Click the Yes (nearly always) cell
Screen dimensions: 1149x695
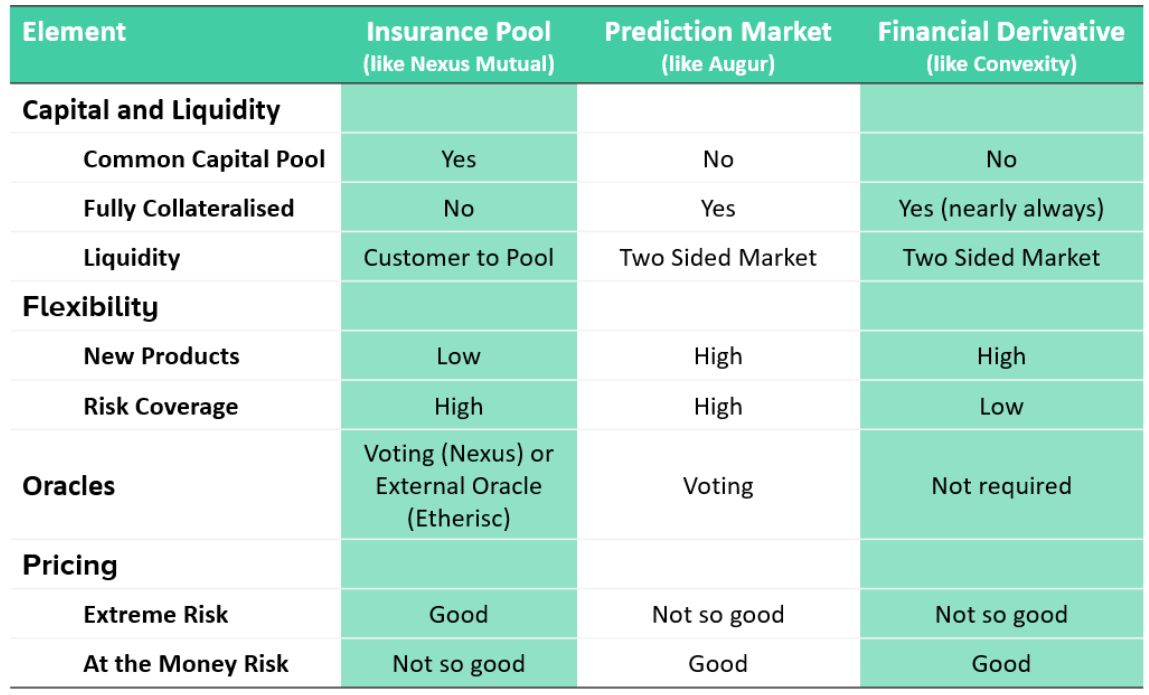[1001, 208]
